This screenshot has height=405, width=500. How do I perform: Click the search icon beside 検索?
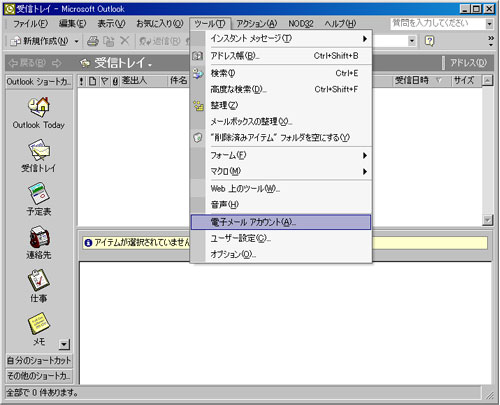[x=197, y=73]
